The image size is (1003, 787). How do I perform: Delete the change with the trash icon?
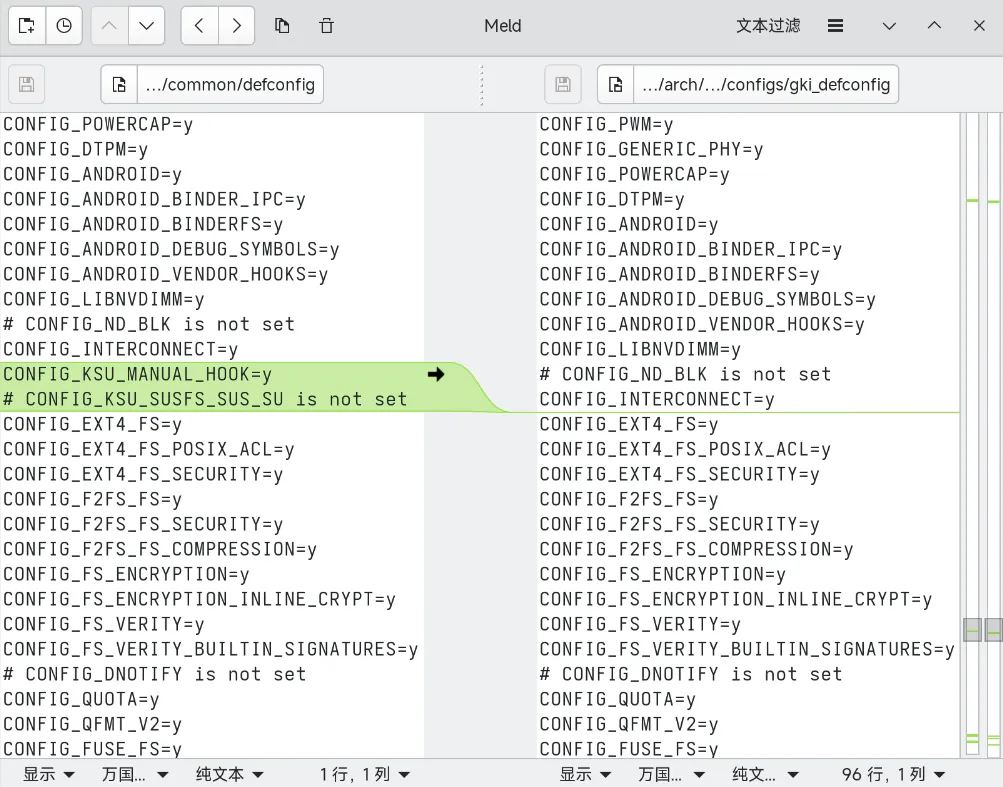(326, 26)
